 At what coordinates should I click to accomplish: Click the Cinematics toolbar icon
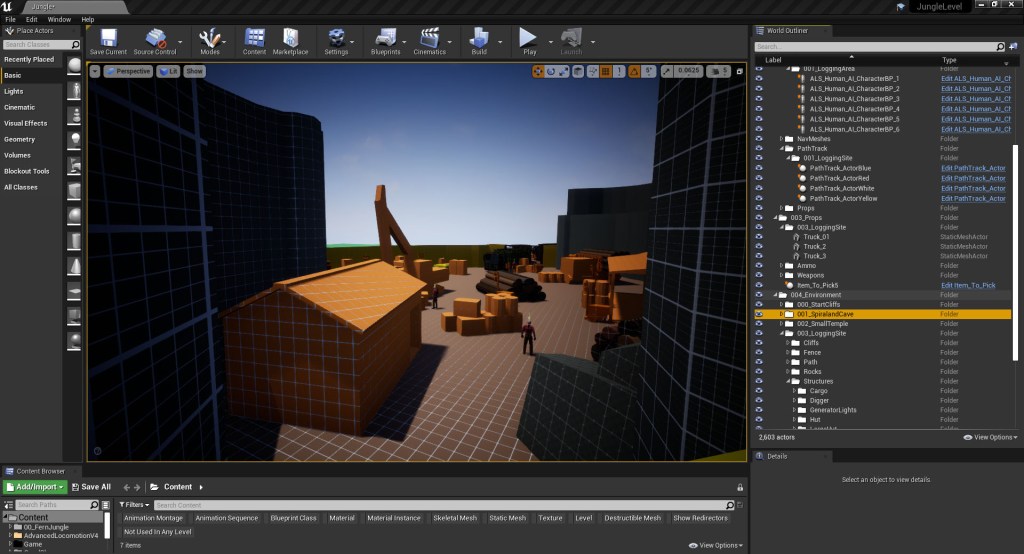[x=430, y=40]
